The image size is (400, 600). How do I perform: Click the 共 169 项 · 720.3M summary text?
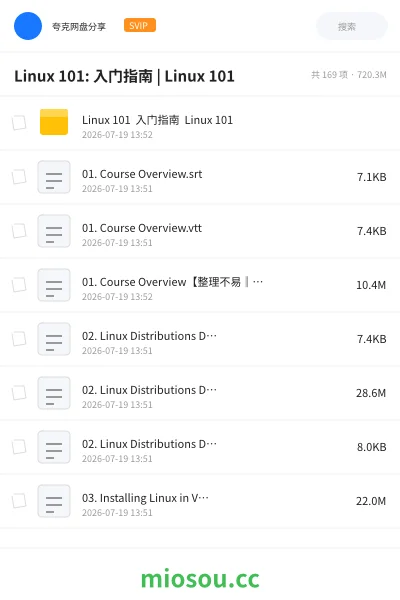tap(349, 75)
